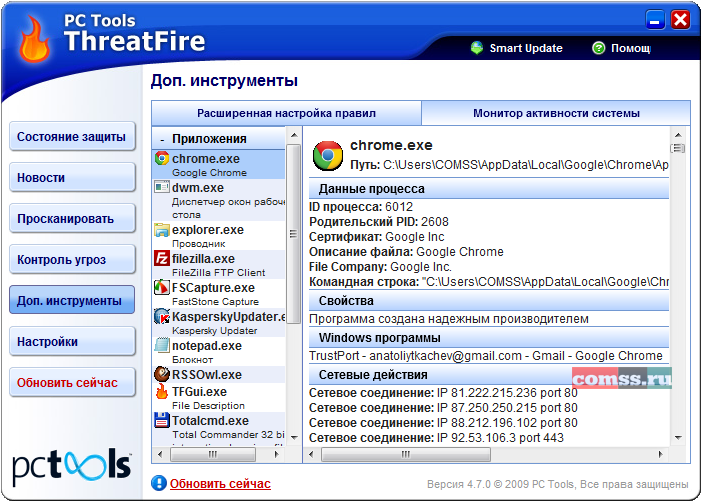Screen dimensions: 702x502
Task: Click the KasperskyUpdater icon
Action: (162, 316)
